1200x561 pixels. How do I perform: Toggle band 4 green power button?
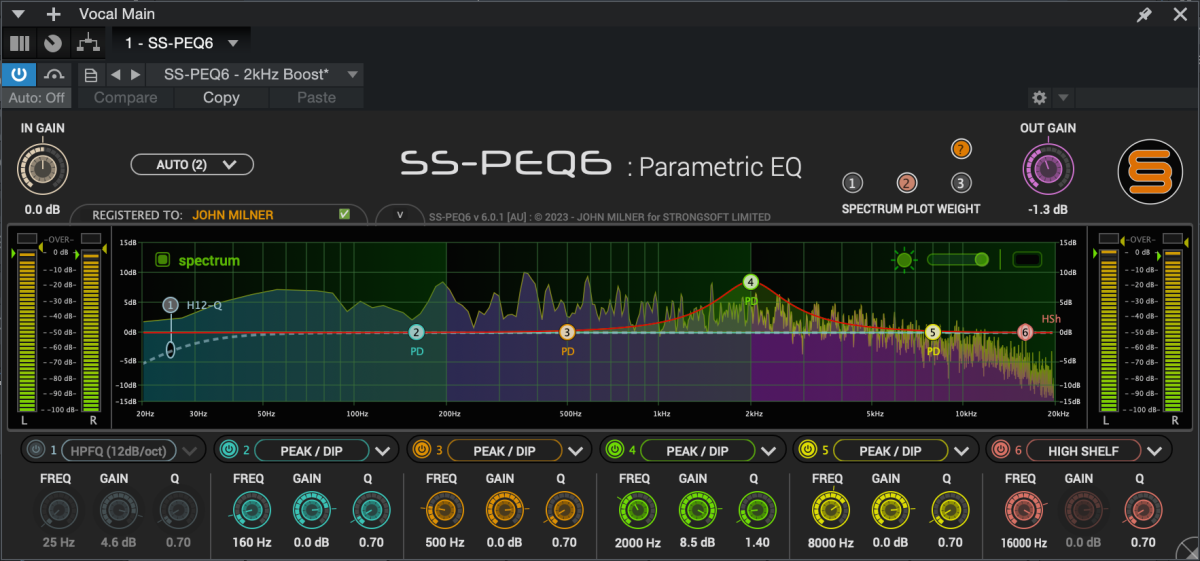tap(614, 450)
